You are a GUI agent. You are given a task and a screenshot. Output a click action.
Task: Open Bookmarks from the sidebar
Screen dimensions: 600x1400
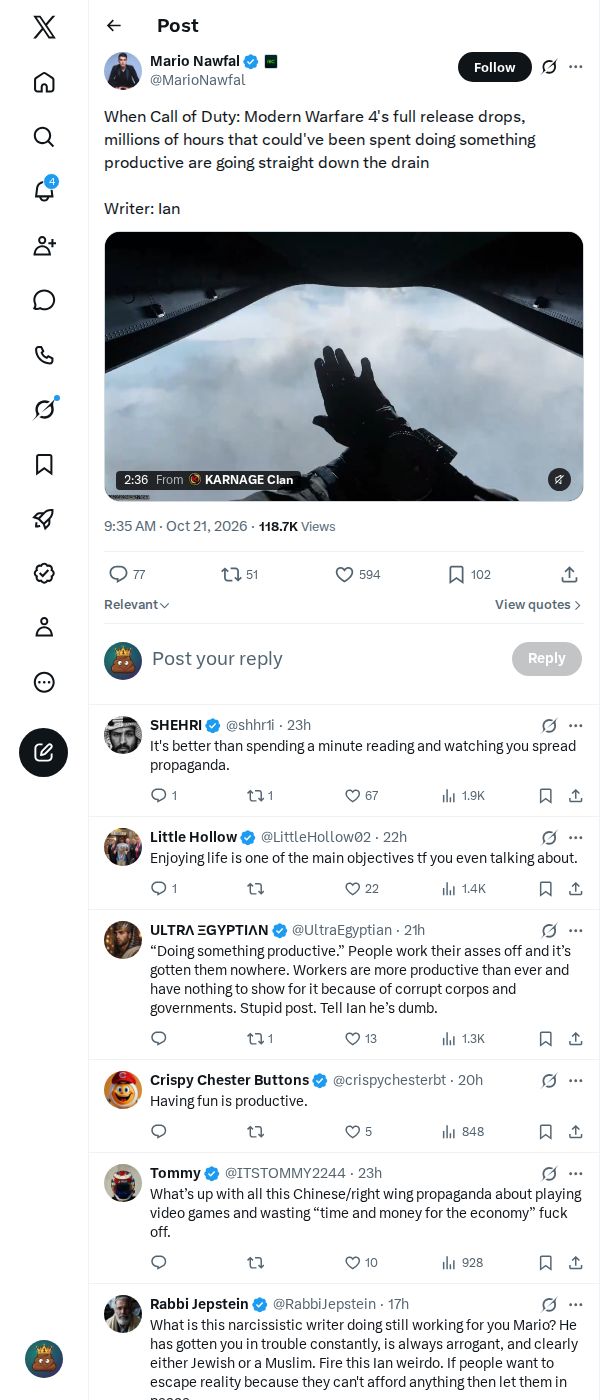coord(44,464)
